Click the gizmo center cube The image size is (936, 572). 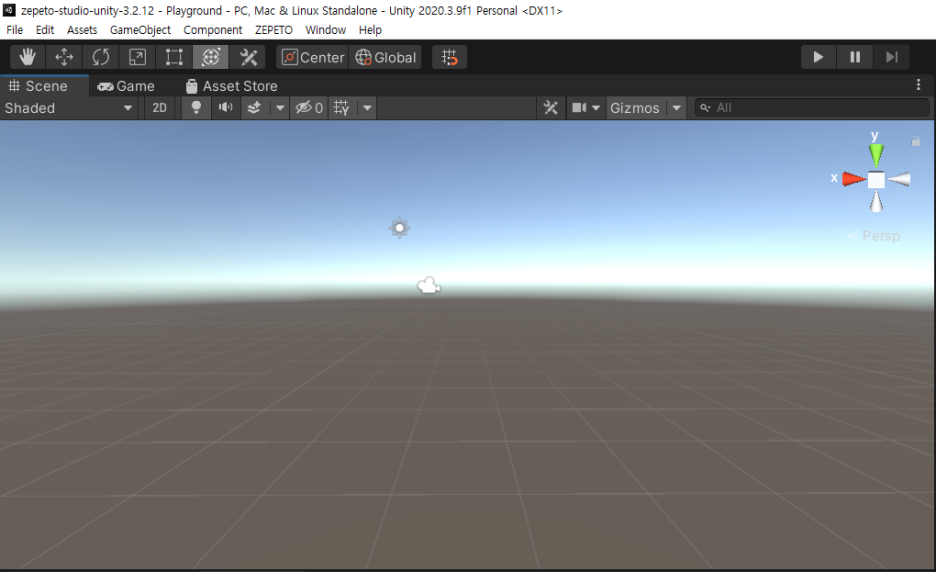click(x=876, y=179)
